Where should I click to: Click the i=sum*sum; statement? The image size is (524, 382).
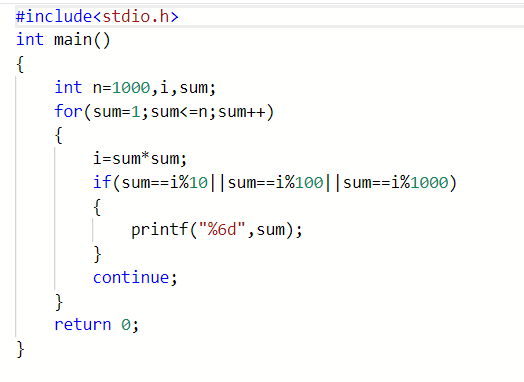140,158
